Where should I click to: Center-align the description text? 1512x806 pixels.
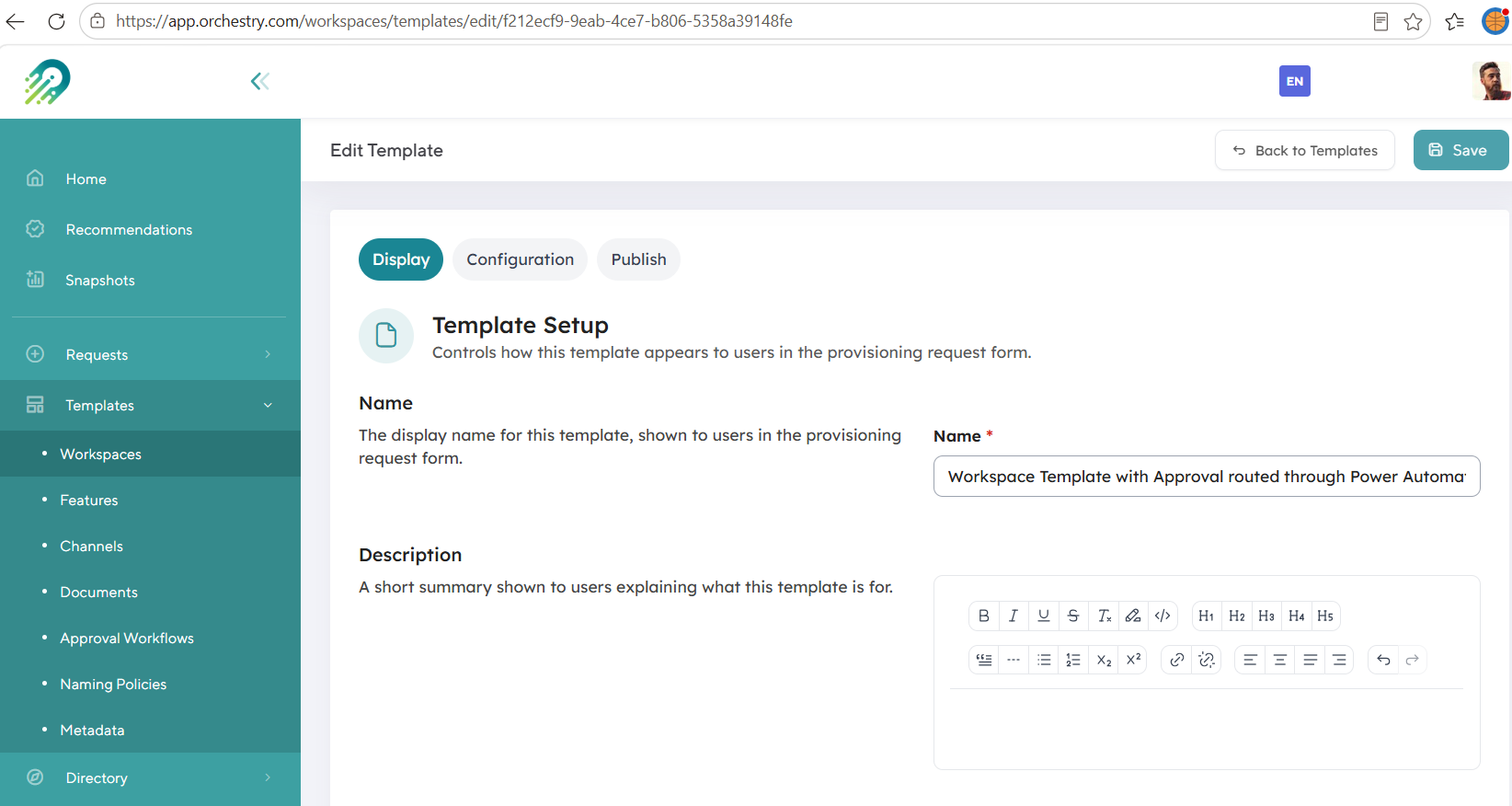click(1279, 660)
